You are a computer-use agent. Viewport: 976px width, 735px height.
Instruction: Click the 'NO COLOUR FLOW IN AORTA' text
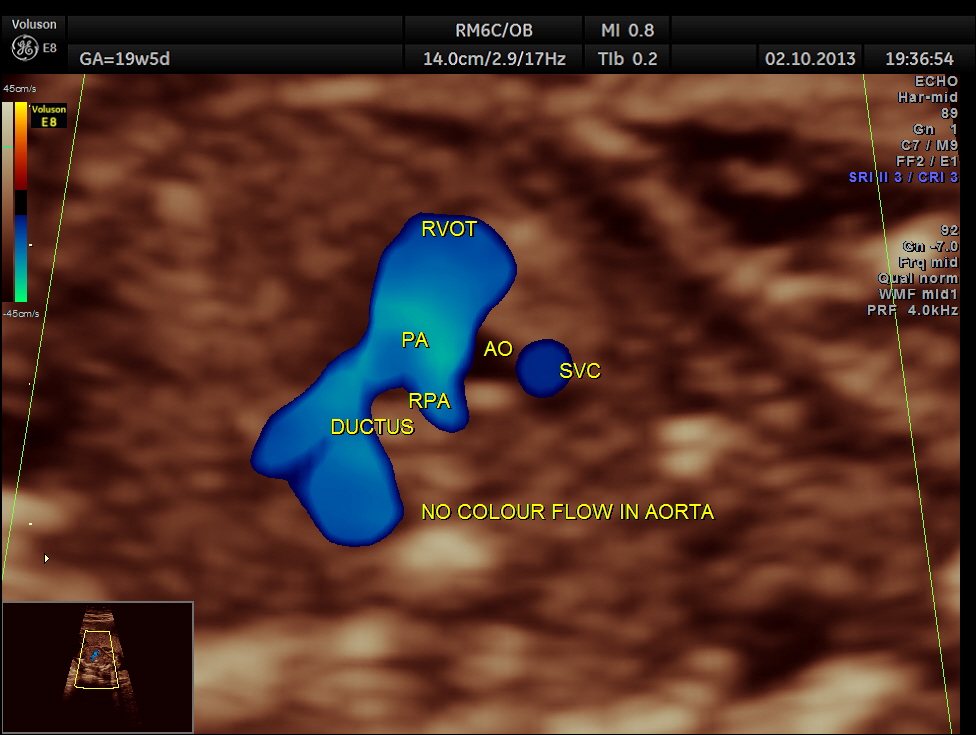tap(567, 512)
